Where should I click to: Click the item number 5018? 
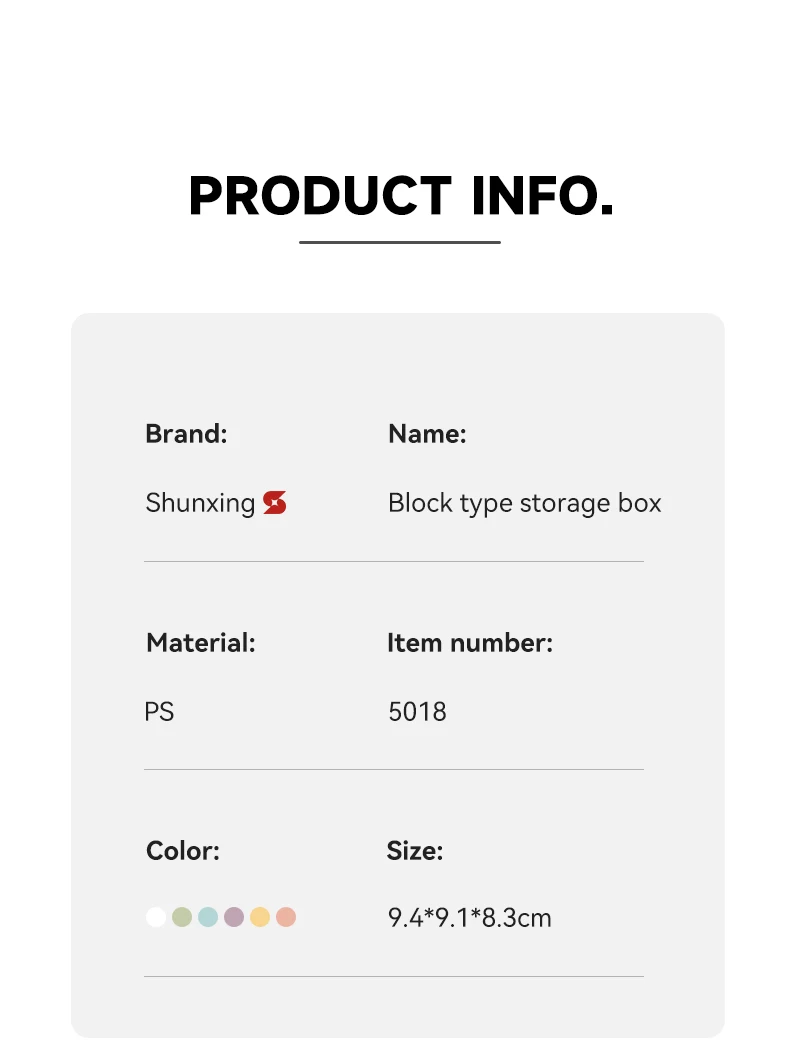(x=417, y=712)
